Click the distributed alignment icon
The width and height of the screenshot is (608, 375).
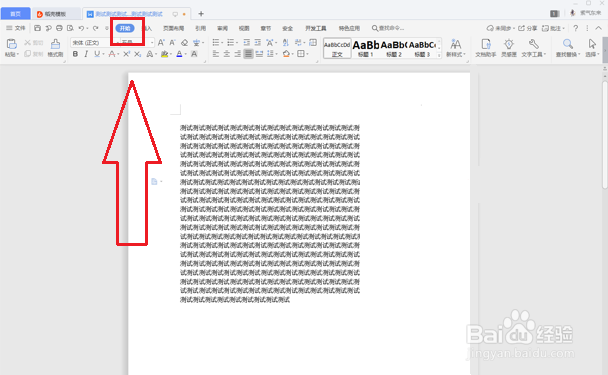pos(259,54)
